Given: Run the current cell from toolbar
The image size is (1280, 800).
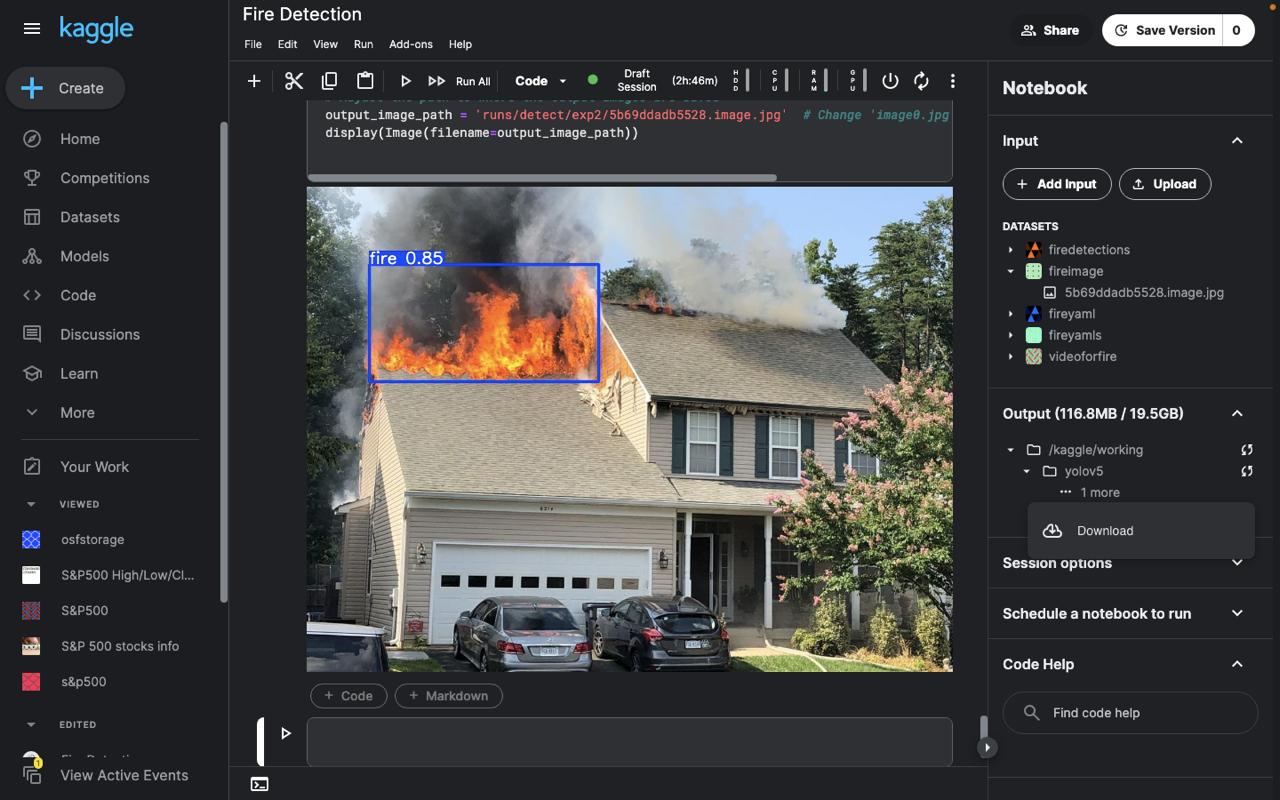Looking at the screenshot, I should 405,81.
